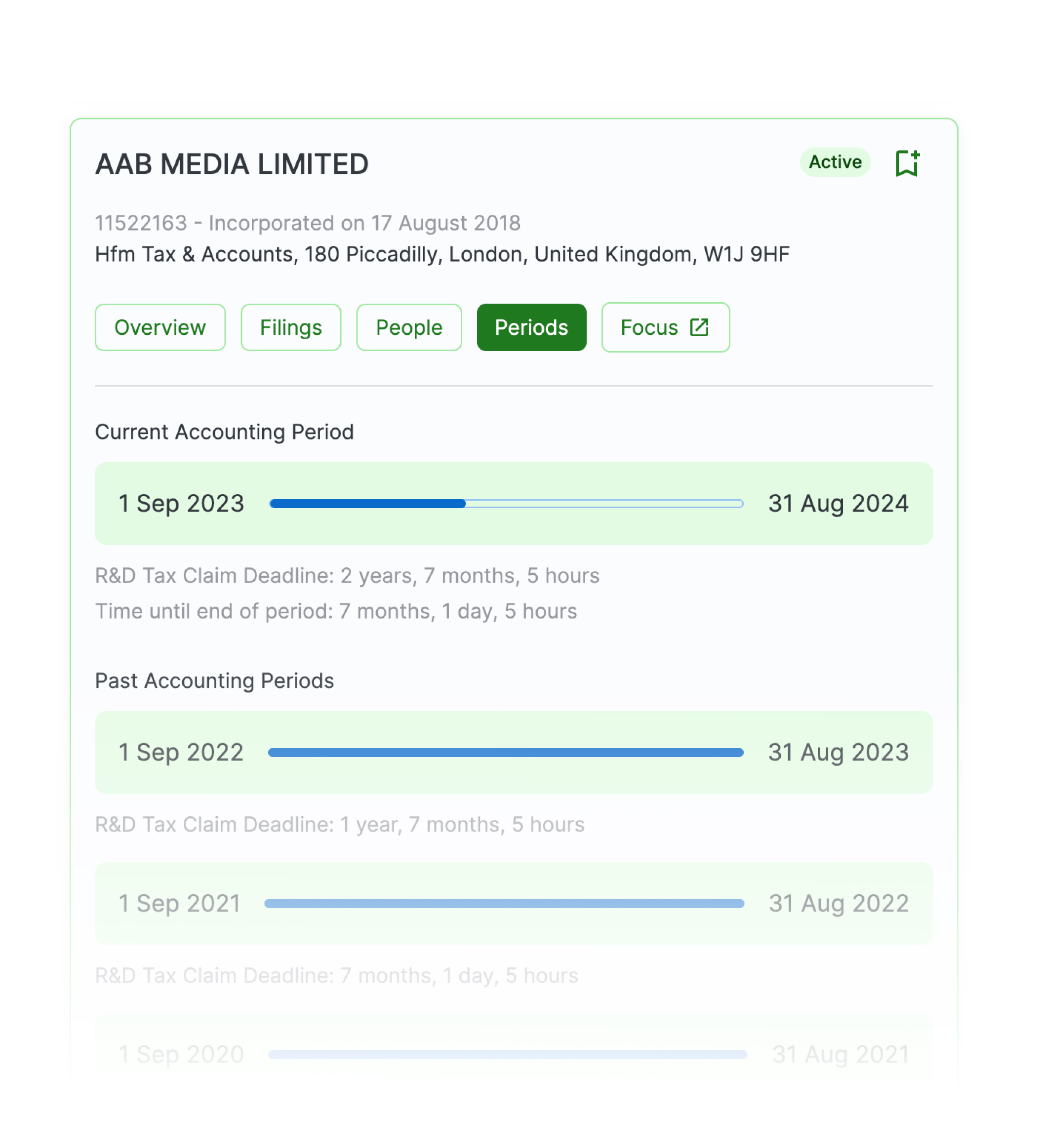Select the 31 Aug 2024 end date
Screen dimensions: 1040x1148
[839, 503]
